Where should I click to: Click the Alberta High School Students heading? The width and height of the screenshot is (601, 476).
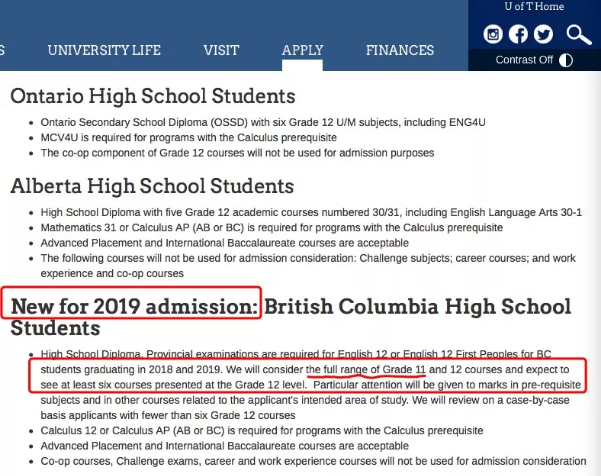pyautogui.click(x=152, y=186)
